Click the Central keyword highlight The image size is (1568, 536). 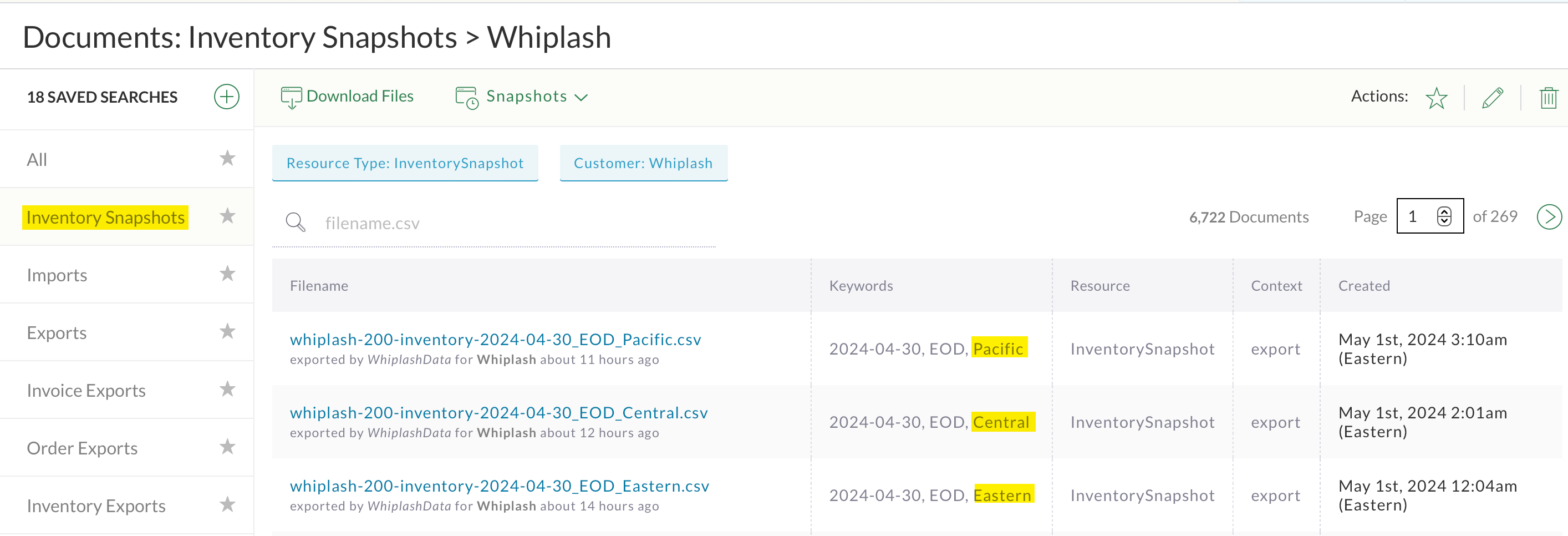[1002, 422]
